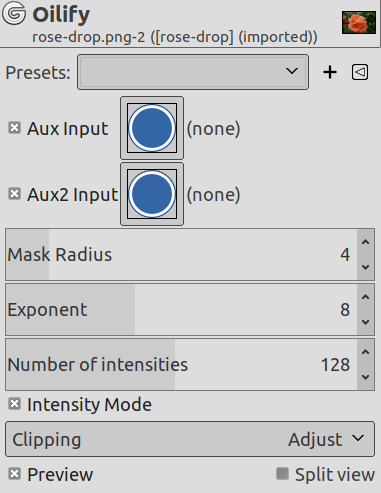The height and width of the screenshot is (493, 381).
Task: Set Exponent slider by clicking its bar
Action: (x=181, y=310)
